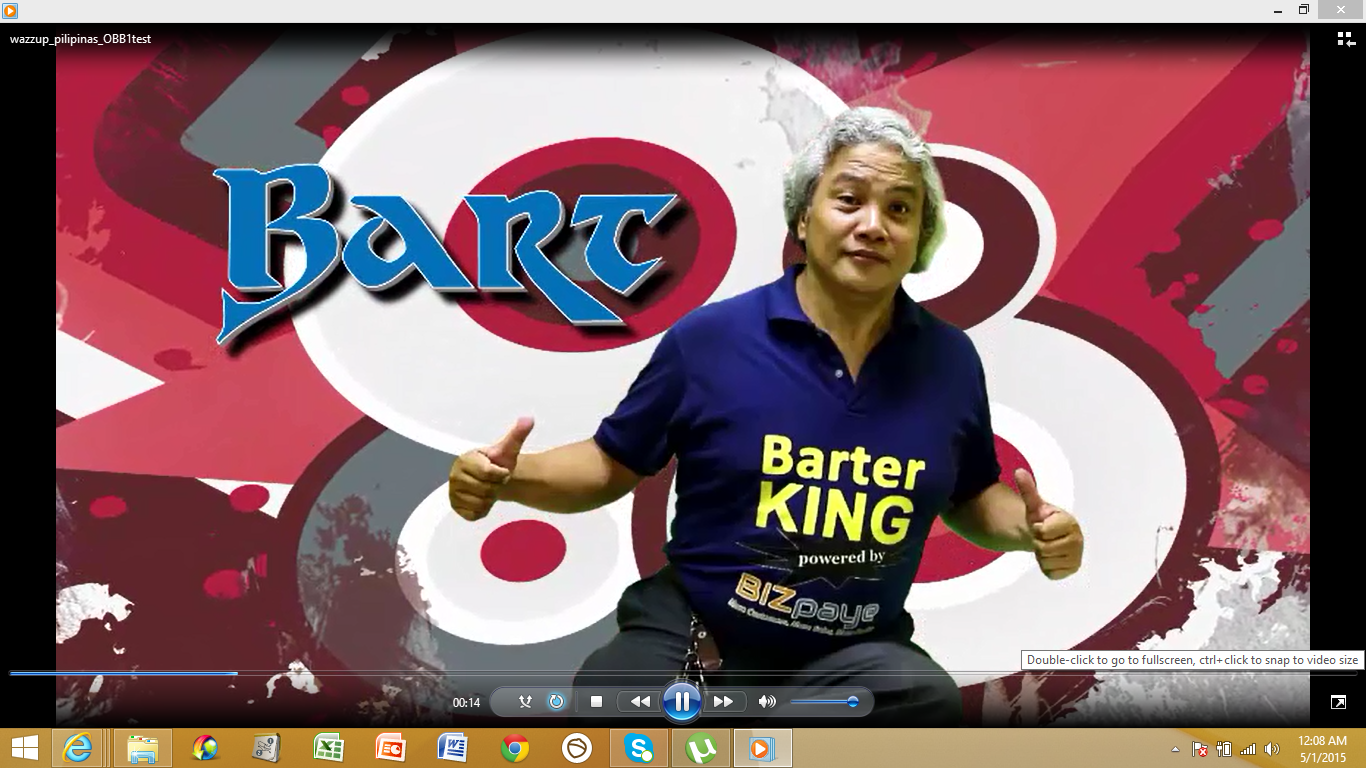Open File Explorer from the taskbar
This screenshot has width=1366, height=768.
(x=143, y=748)
